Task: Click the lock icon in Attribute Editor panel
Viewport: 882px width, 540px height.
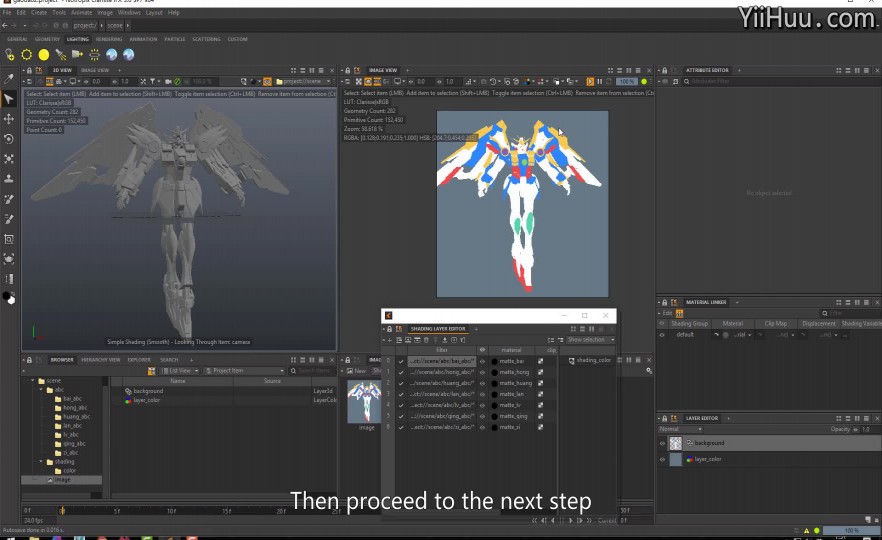Action: point(664,70)
